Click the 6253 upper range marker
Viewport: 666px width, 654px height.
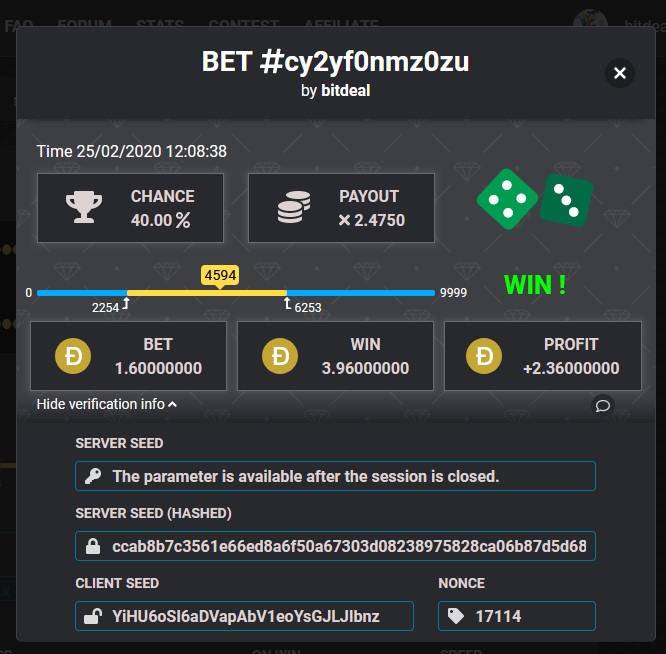pos(303,306)
